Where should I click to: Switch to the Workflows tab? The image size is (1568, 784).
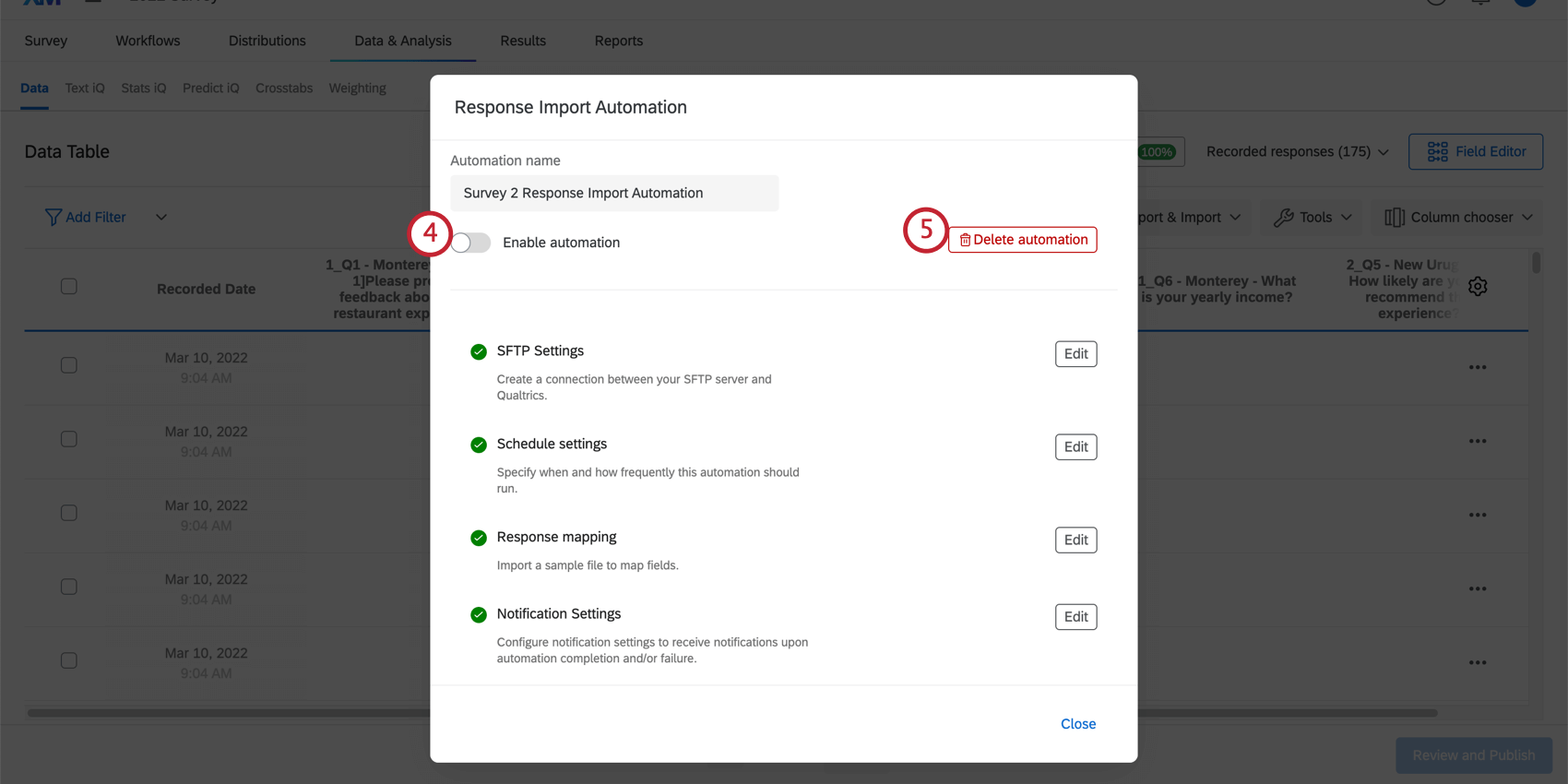[x=148, y=41]
